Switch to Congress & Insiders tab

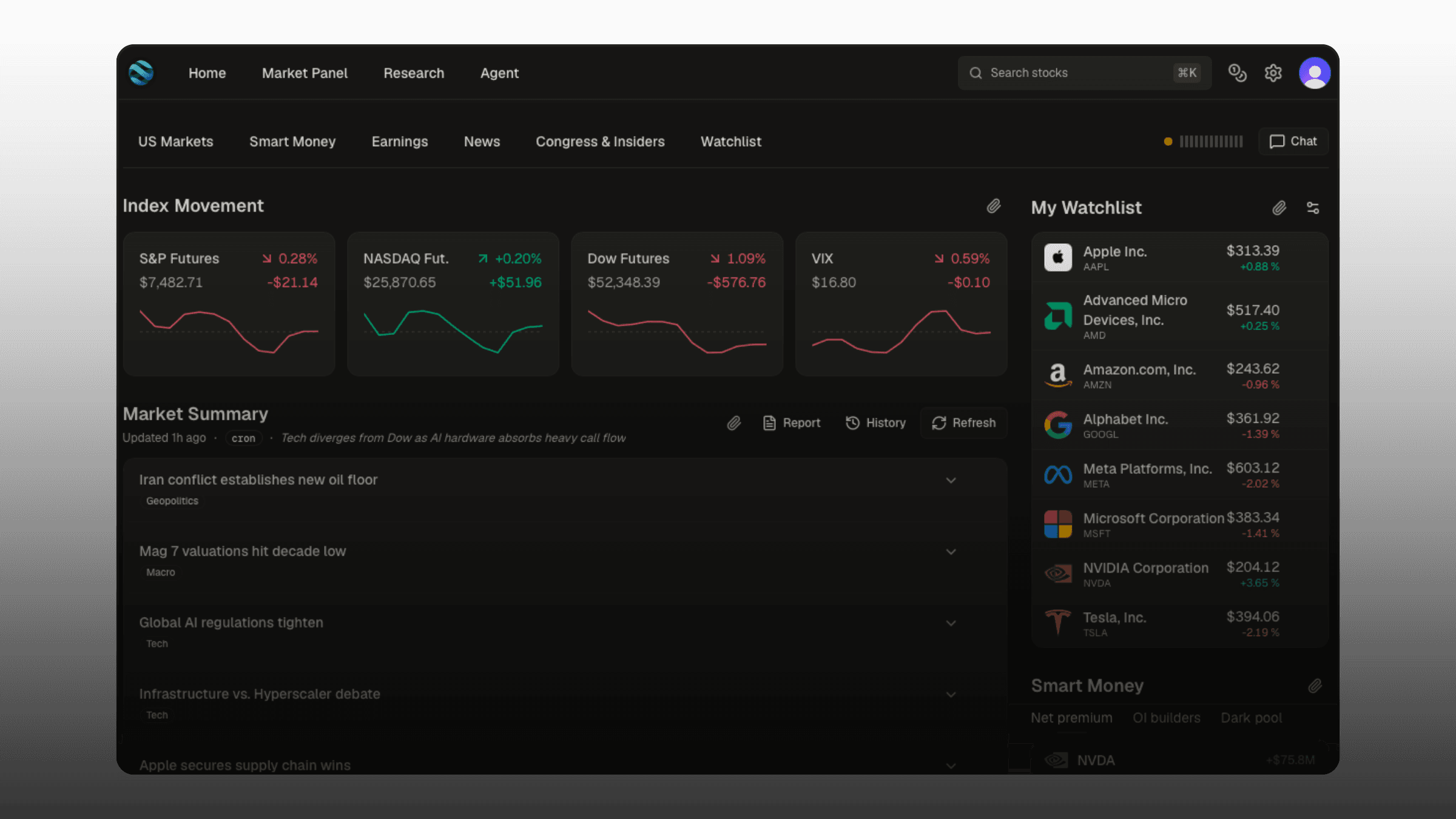(x=600, y=141)
